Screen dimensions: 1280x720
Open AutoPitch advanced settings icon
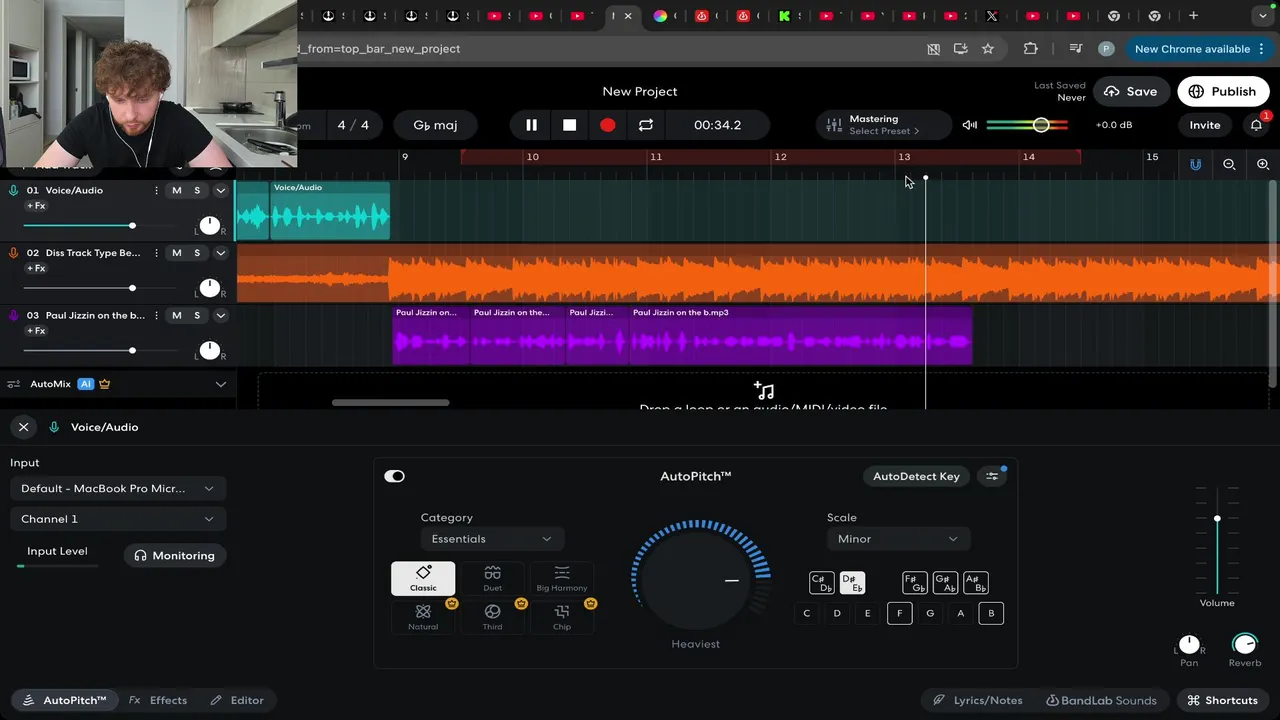tap(992, 476)
